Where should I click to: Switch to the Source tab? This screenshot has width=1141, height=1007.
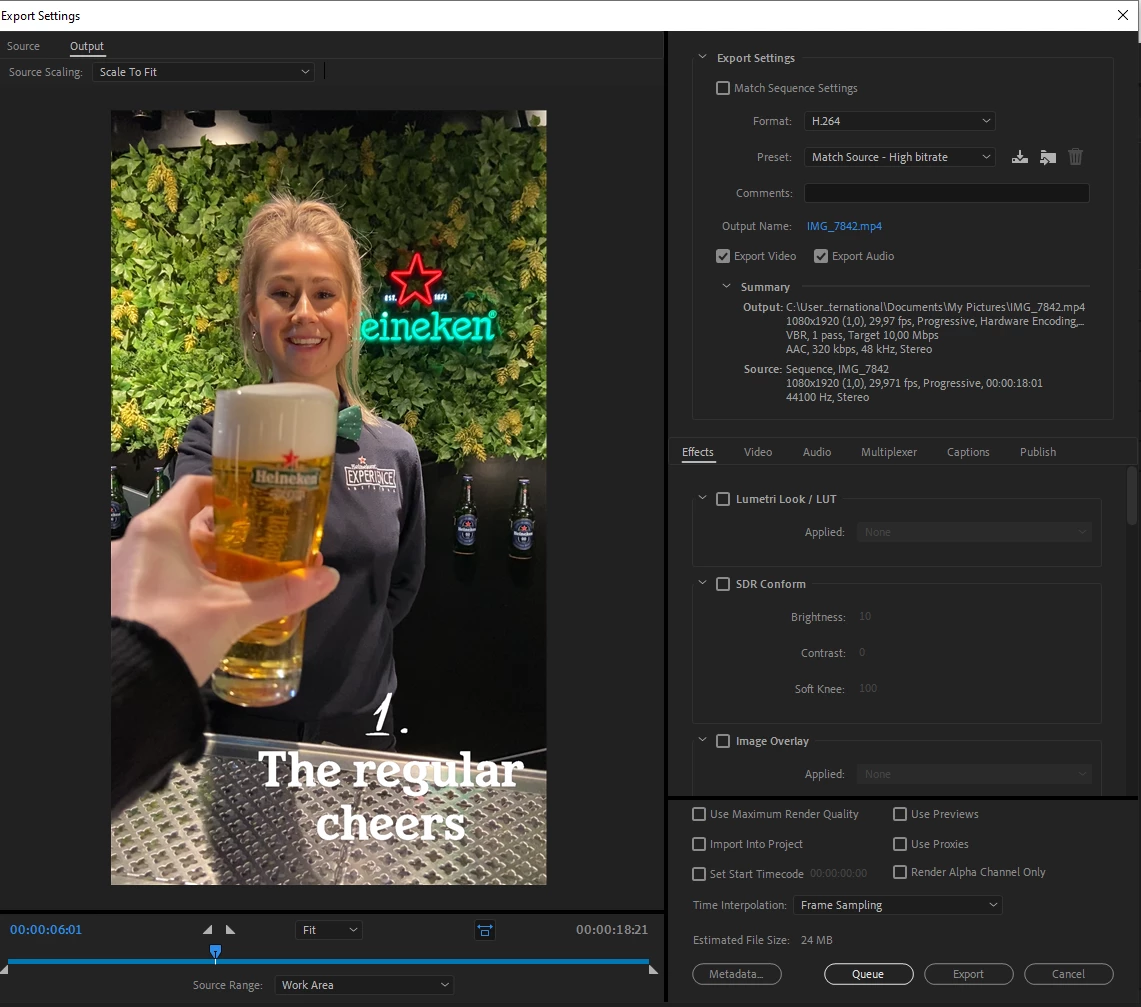(x=23, y=46)
